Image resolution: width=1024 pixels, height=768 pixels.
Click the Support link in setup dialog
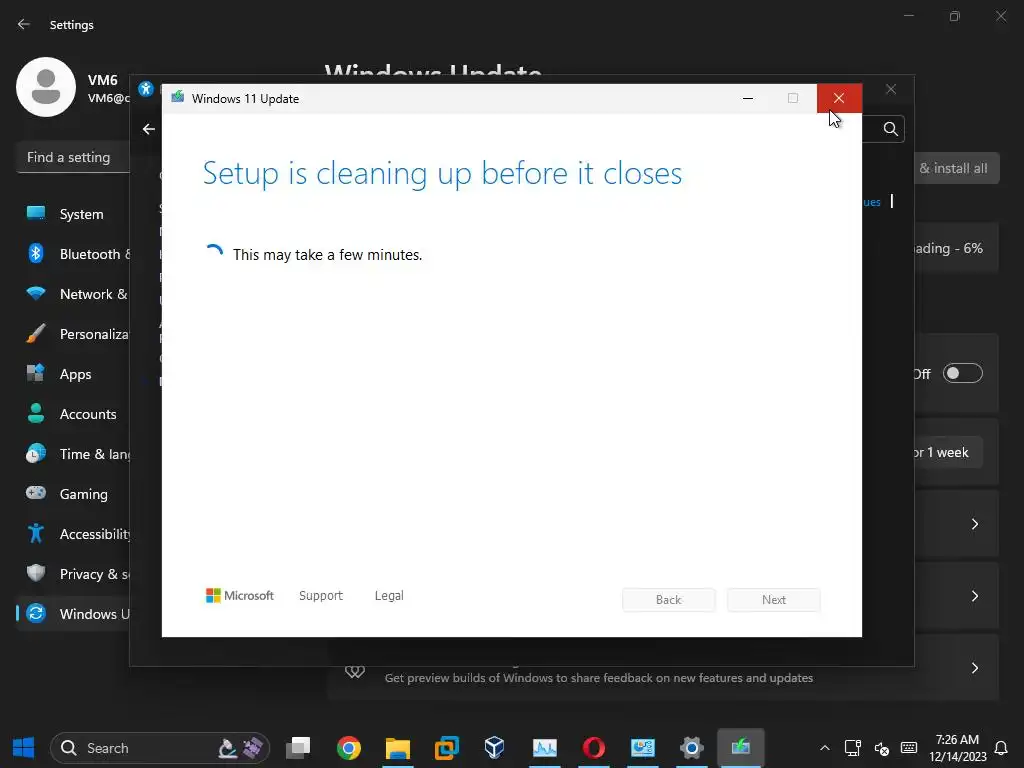pyautogui.click(x=321, y=596)
